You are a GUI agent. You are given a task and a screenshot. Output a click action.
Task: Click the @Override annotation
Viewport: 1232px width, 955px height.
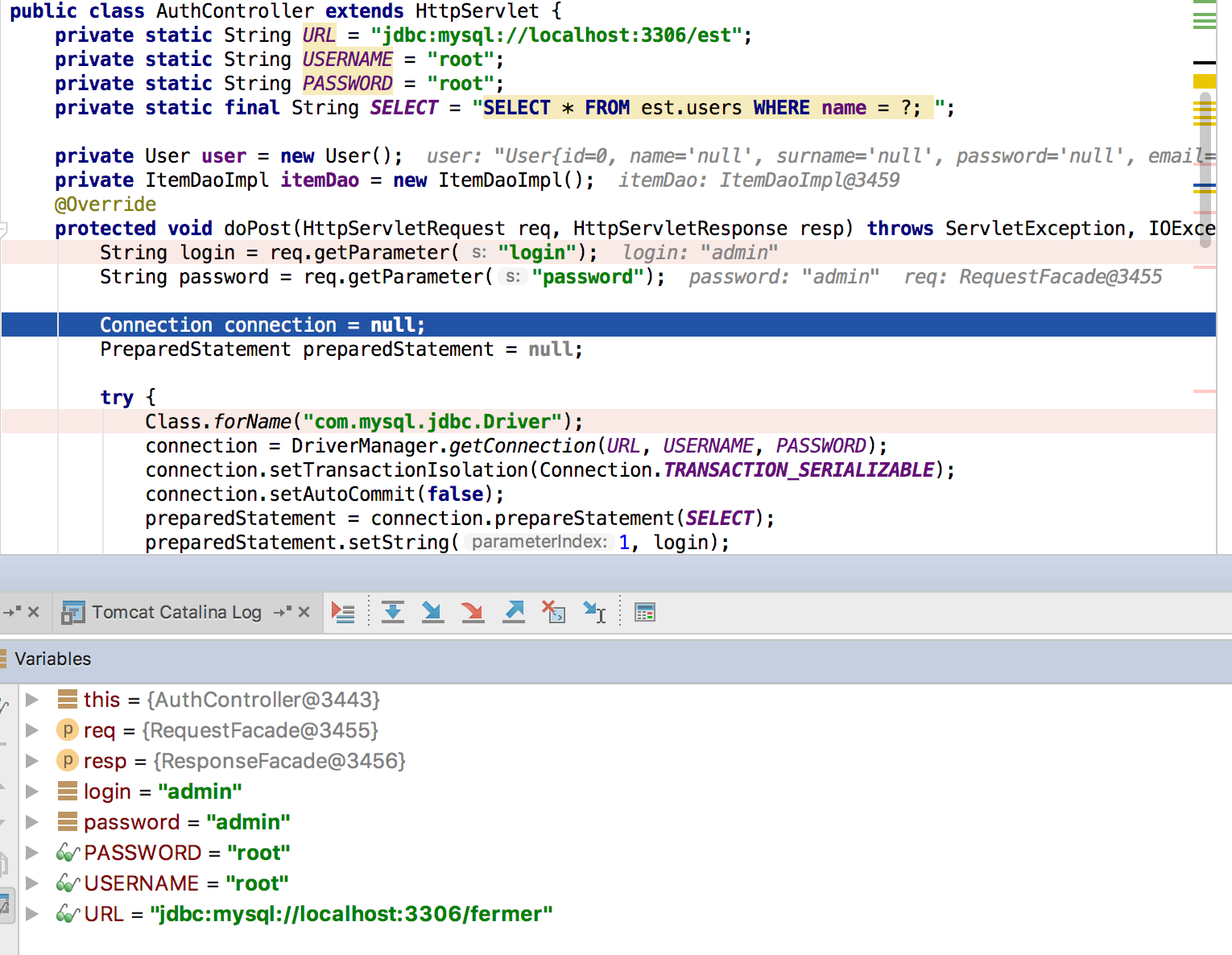click(x=105, y=204)
